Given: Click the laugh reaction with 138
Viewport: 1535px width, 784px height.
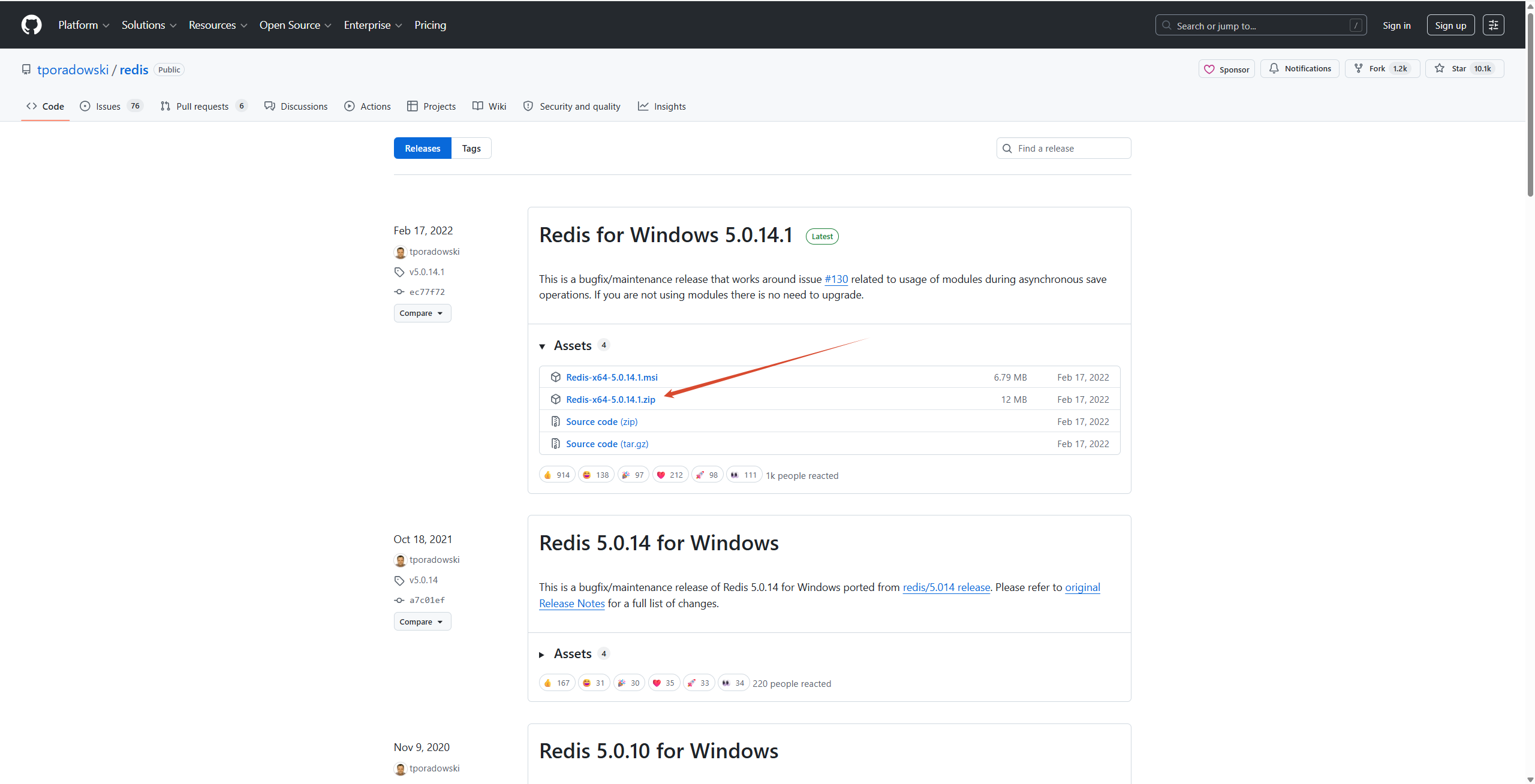Looking at the screenshot, I should tap(596, 475).
